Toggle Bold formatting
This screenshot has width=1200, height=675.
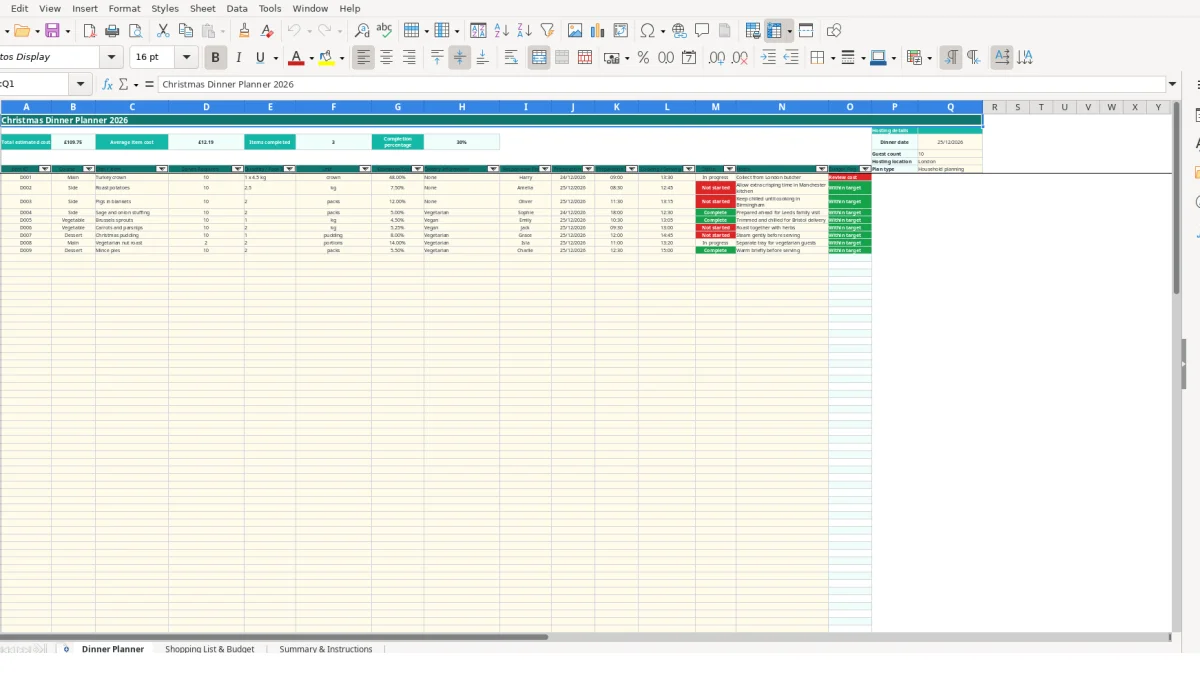pos(214,58)
